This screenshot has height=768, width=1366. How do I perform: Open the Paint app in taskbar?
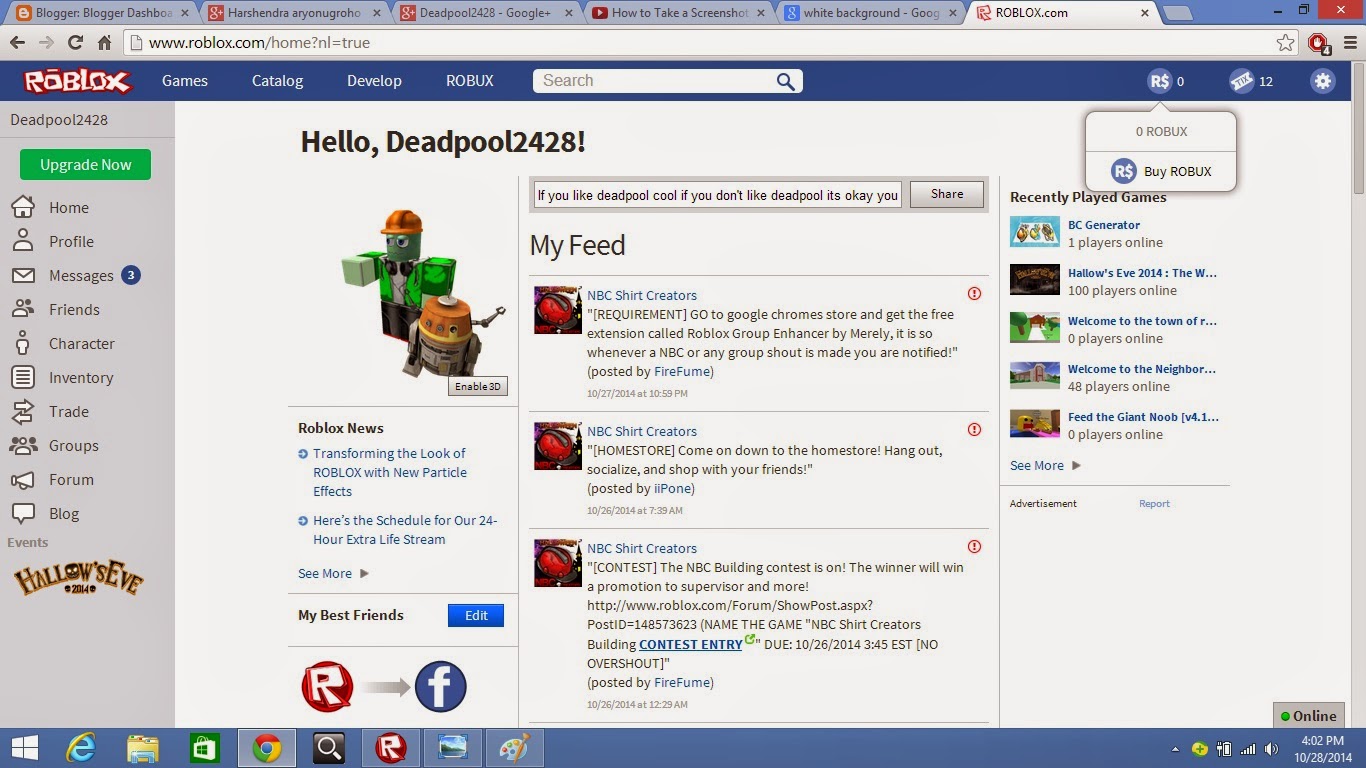[514, 748]
